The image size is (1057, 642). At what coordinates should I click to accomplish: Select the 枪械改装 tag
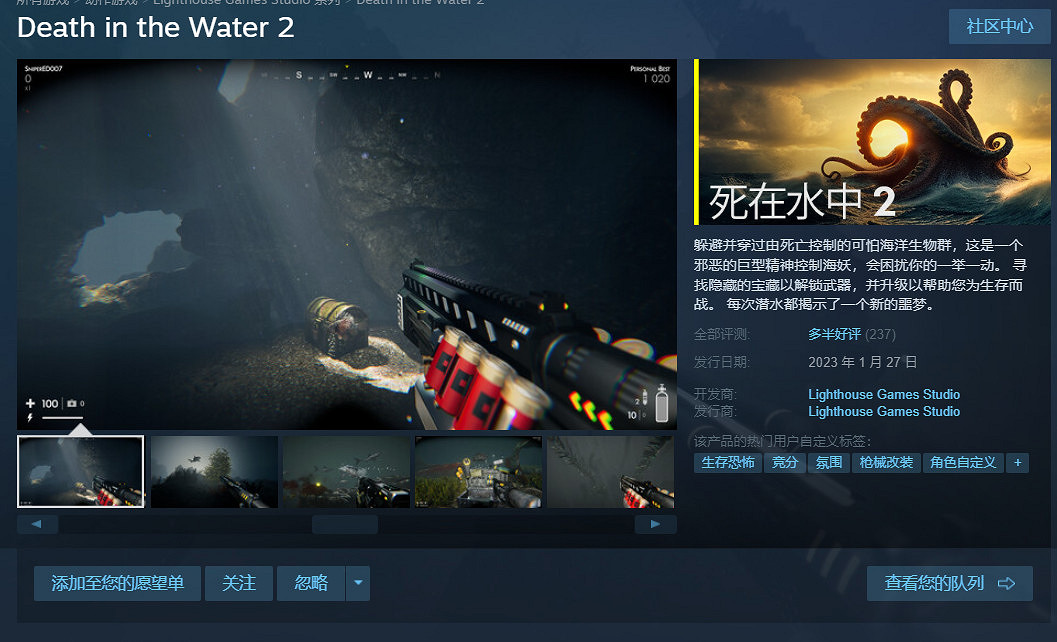pos(885,462)
